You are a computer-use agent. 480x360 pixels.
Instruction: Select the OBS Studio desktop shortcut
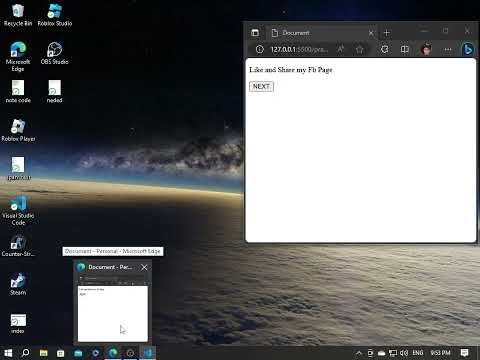54,53
